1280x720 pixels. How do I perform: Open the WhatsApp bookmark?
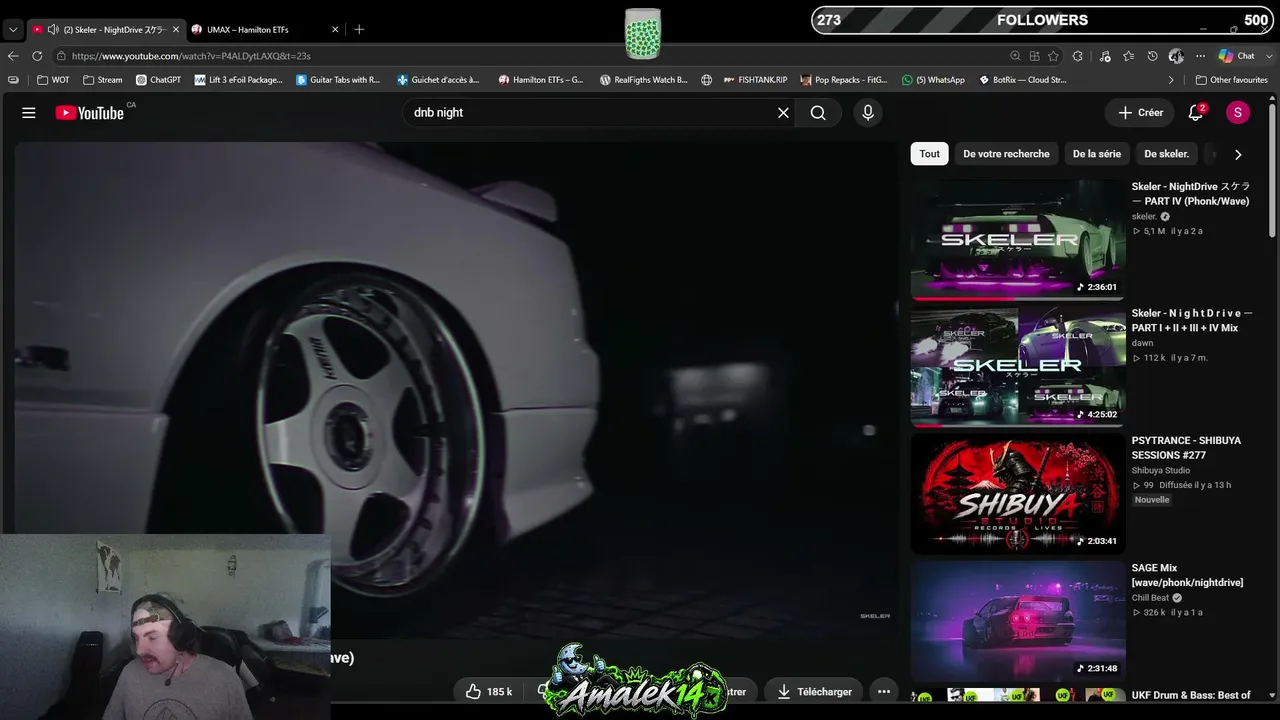pos(933,80)
